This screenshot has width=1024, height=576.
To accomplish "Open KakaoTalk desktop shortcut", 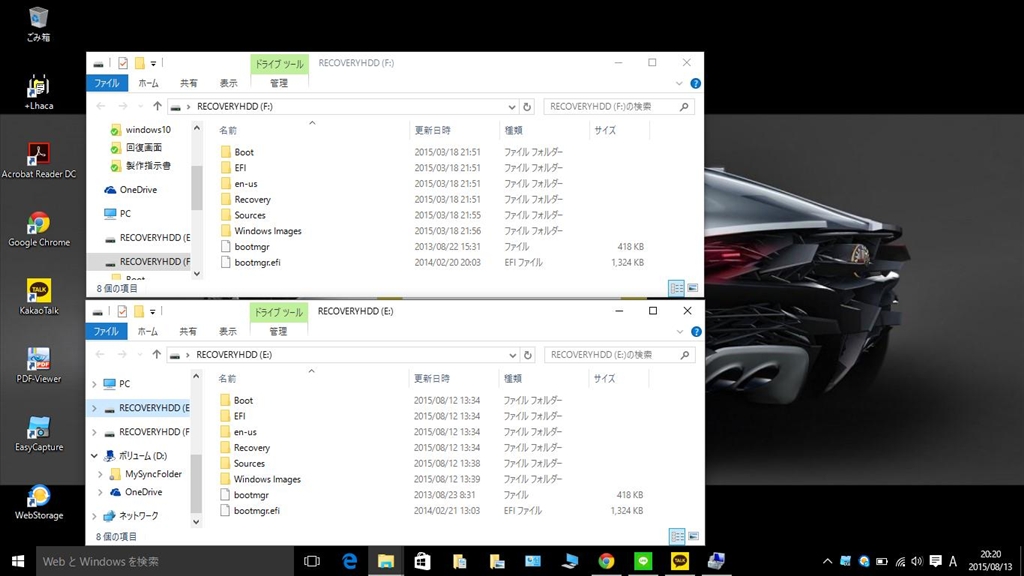I will coord(39,296).
